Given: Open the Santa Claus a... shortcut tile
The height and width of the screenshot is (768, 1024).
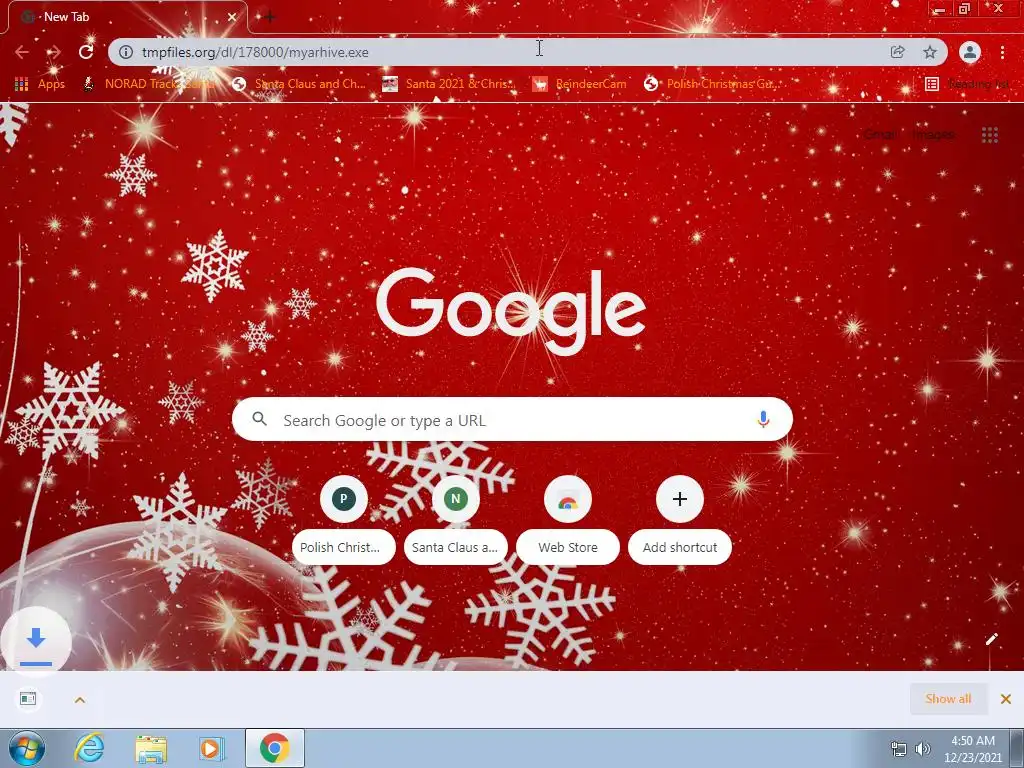Looking at the screenshot, I should (455, 519).
